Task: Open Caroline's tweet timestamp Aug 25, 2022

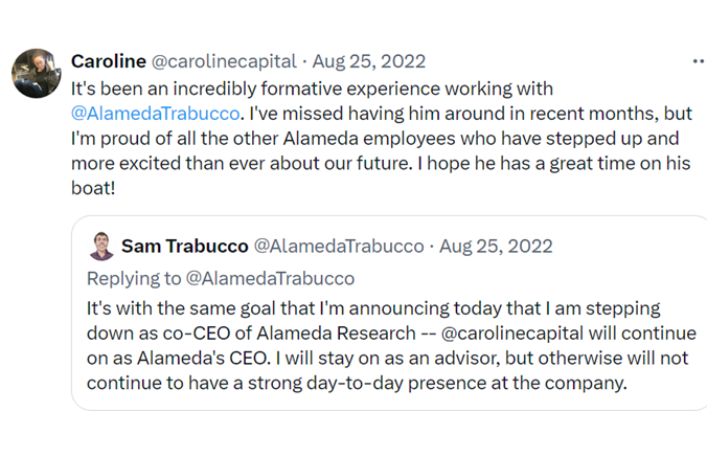Action: [369, 61]
